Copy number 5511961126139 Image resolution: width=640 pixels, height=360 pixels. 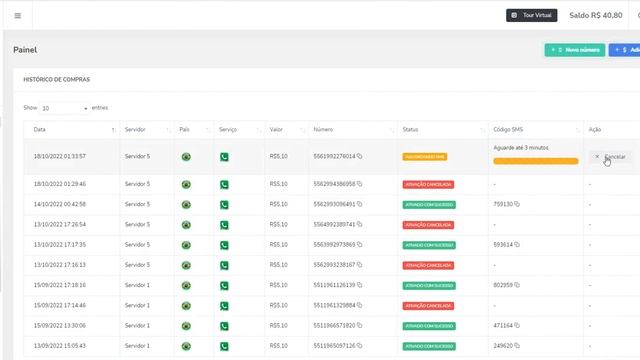pos(360,285)
